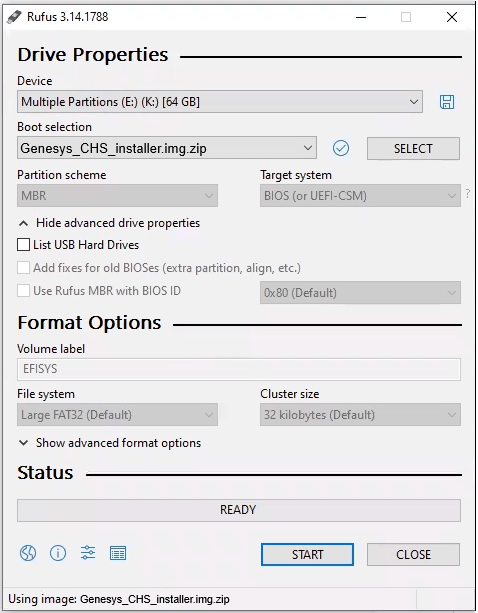Click the Target system label
The image size is (478, 613).
[296, 175]
